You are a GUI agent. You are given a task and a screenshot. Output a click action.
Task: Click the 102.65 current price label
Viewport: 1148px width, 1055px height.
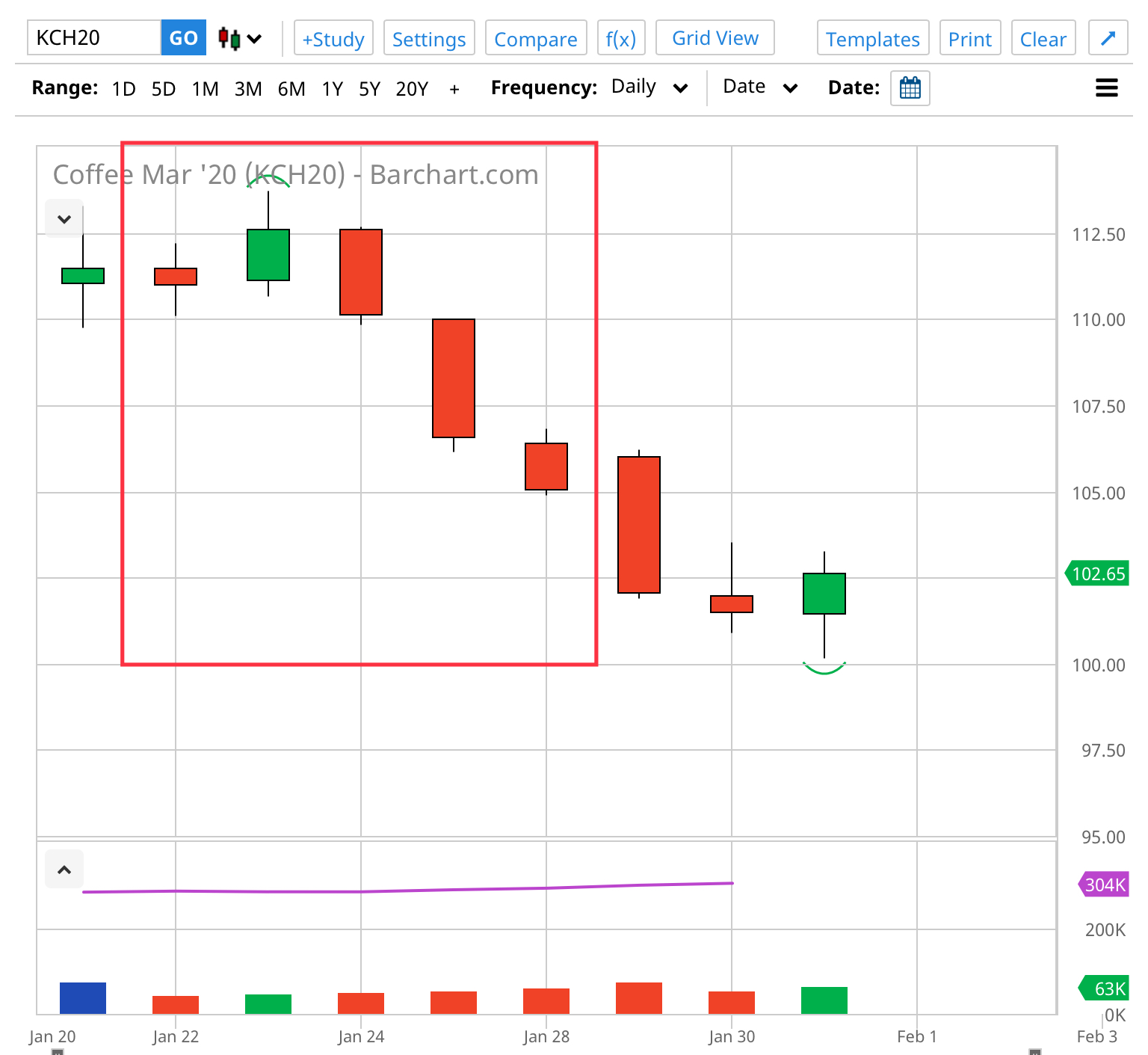coord(1097,573)
